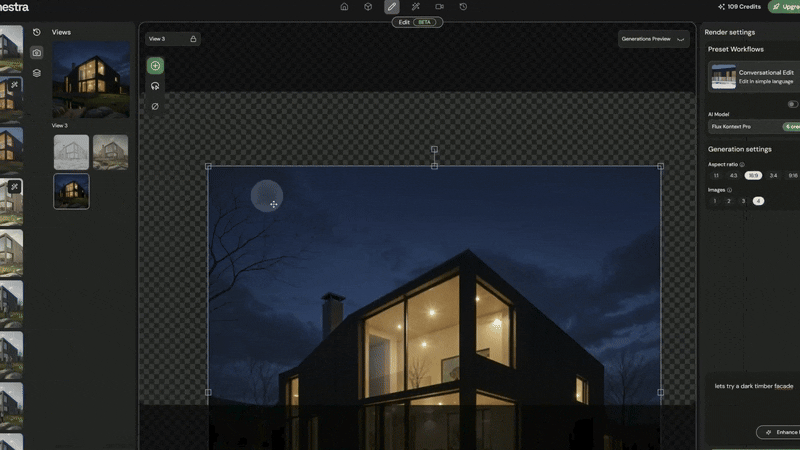800x450 pixels.
Task: Click the right-middle resize handle of the image
Action: click(661, 392)
